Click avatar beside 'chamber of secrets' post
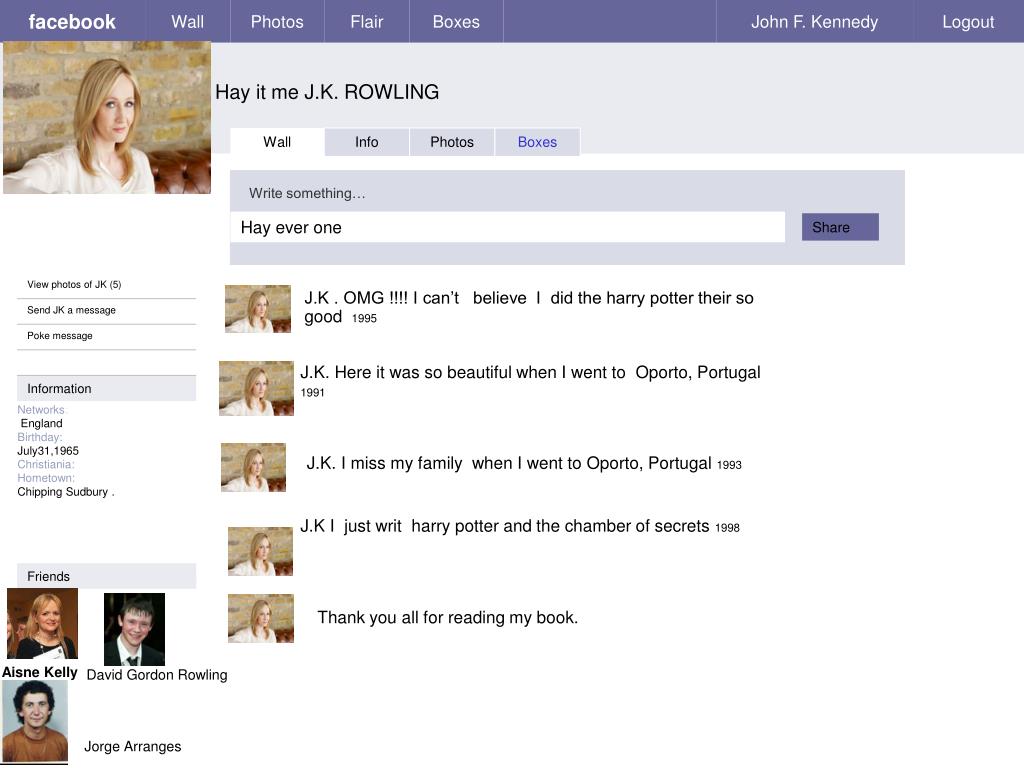 coord(260,551)
